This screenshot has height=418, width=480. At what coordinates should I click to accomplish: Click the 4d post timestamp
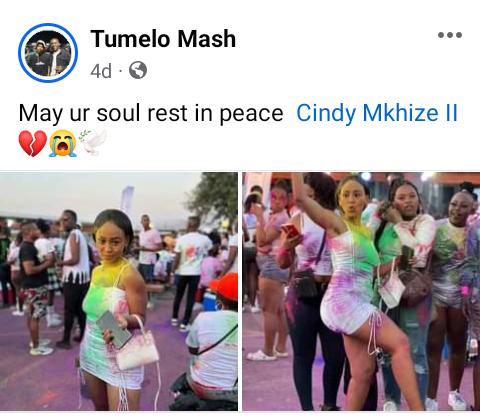(101, 71)
